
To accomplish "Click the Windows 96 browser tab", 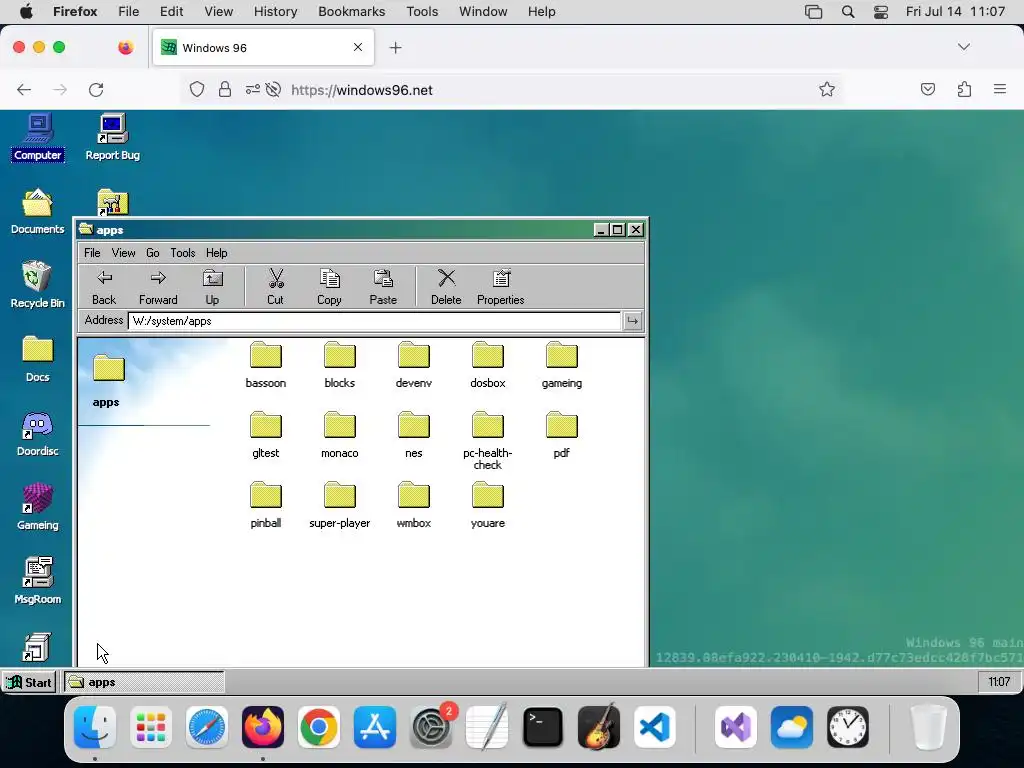I will (x=263, y=48).
